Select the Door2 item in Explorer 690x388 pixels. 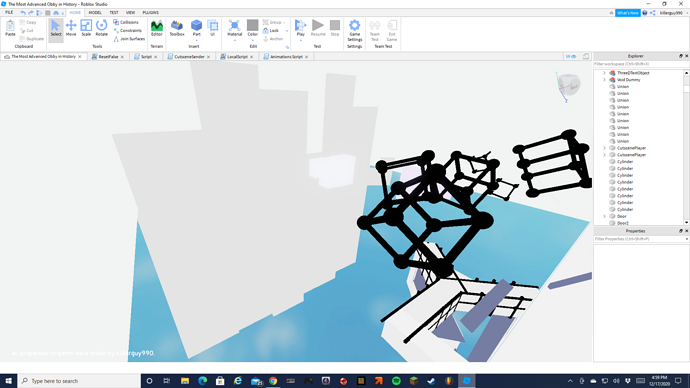[623, 223]
